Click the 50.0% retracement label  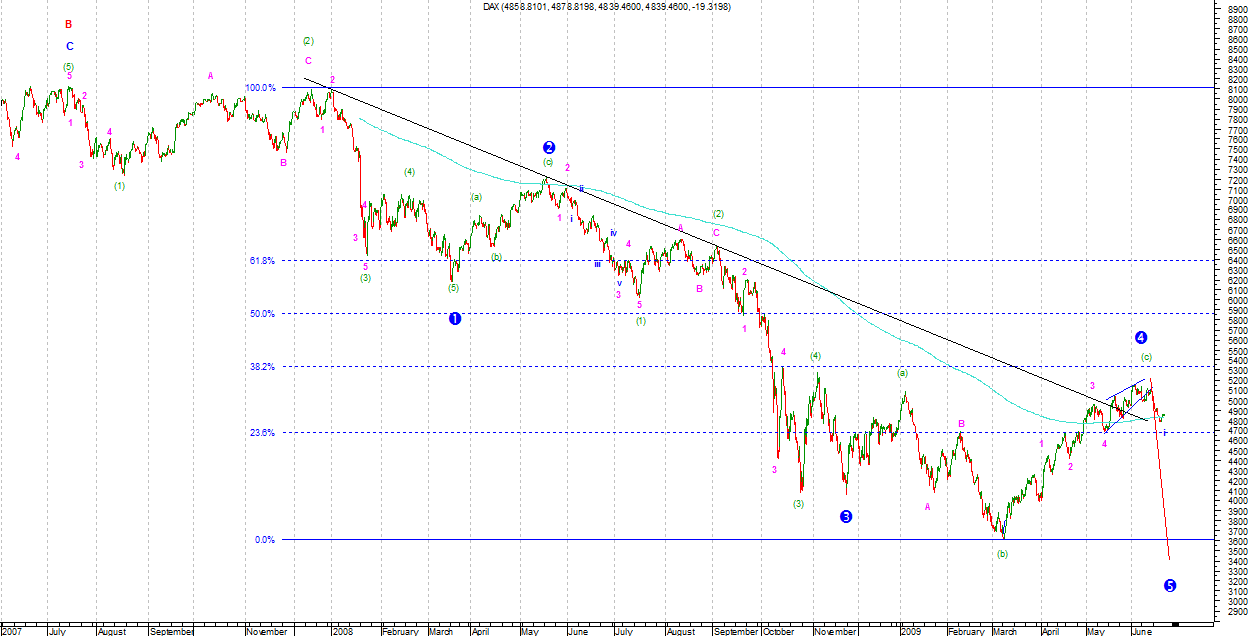262,314
